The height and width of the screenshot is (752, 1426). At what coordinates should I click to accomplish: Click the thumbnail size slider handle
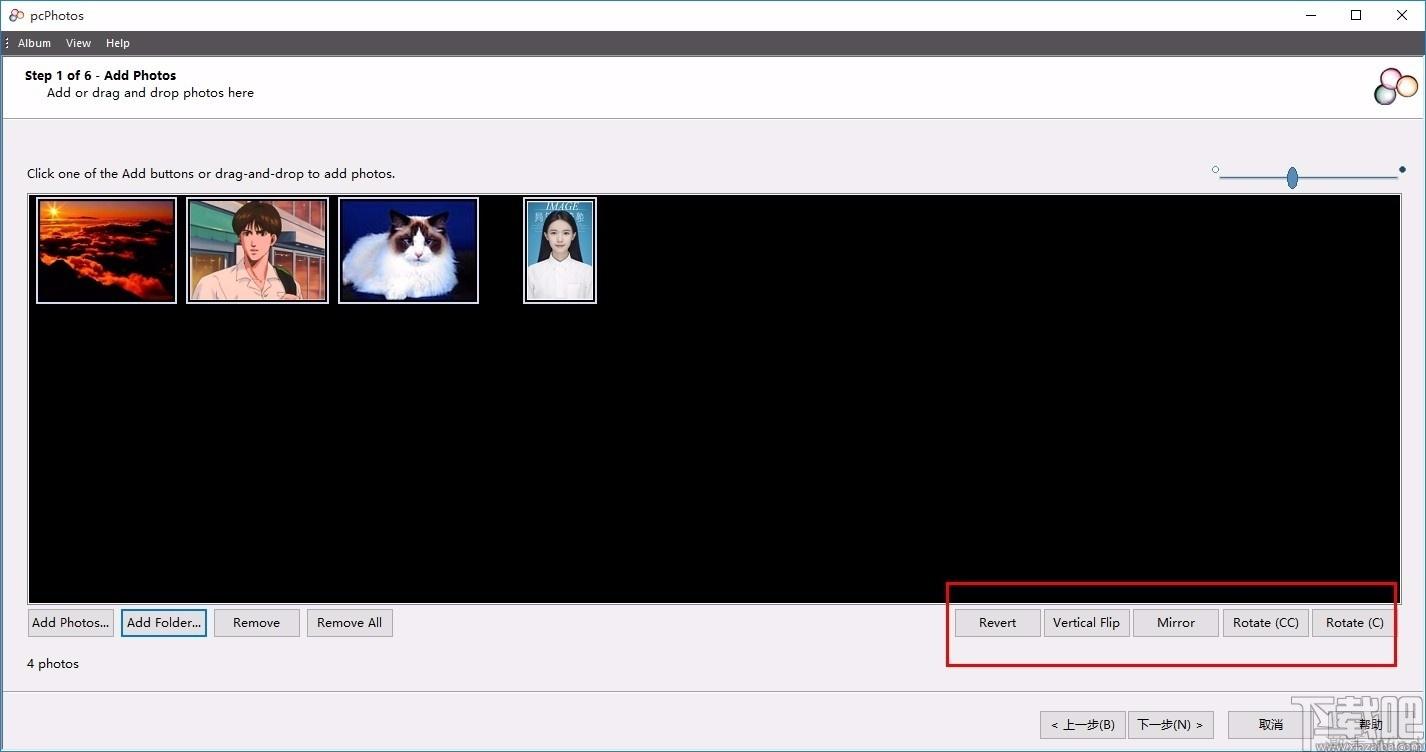[x=1292, y=178]
